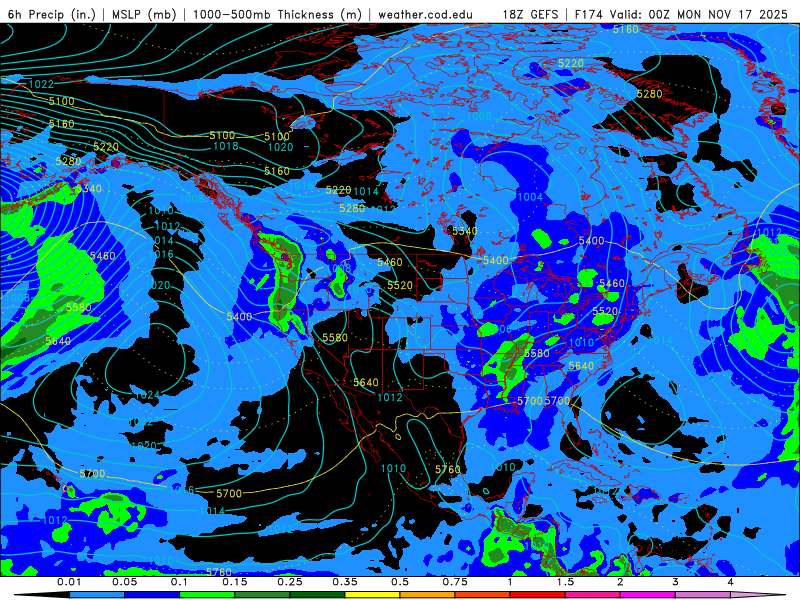Select the darkest green 0.25 legend swatch

[x=317, y=595]
